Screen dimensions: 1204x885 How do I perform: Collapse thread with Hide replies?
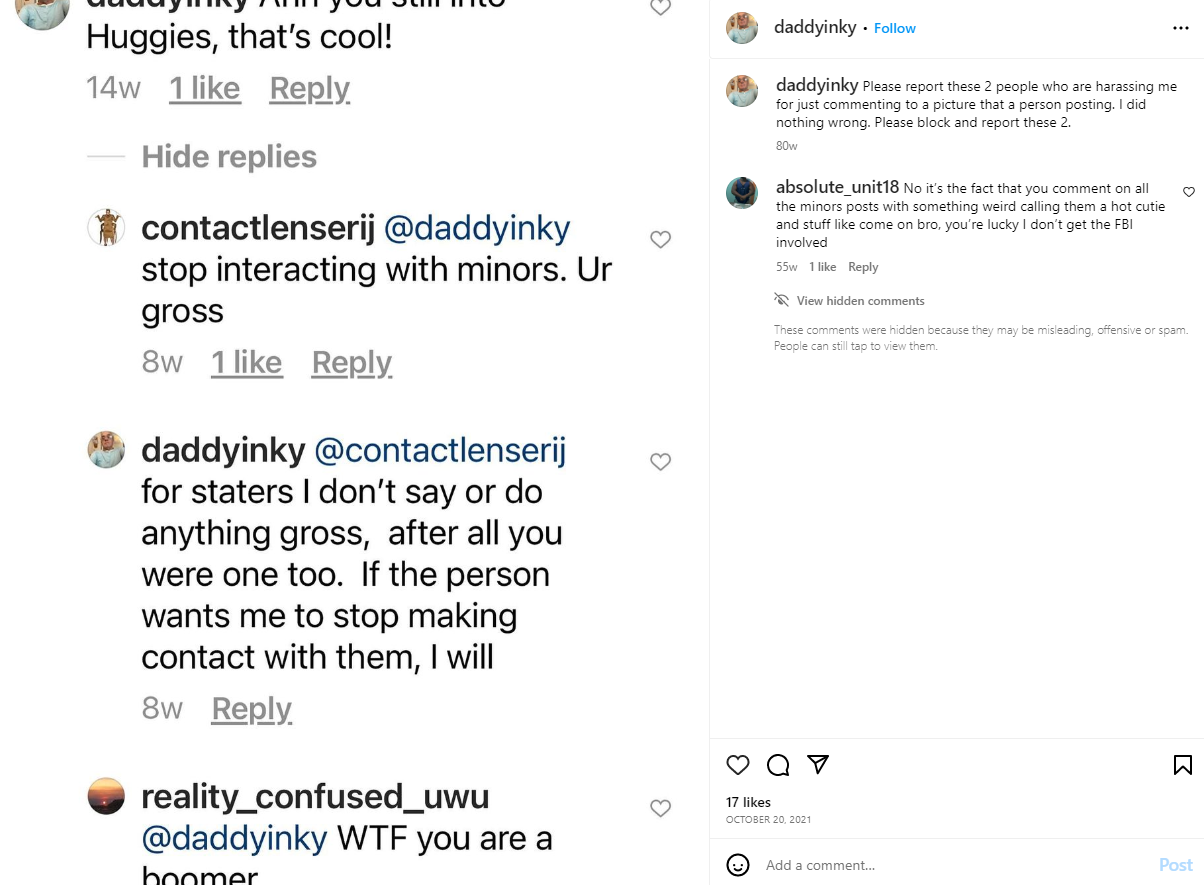coord(229,157)
